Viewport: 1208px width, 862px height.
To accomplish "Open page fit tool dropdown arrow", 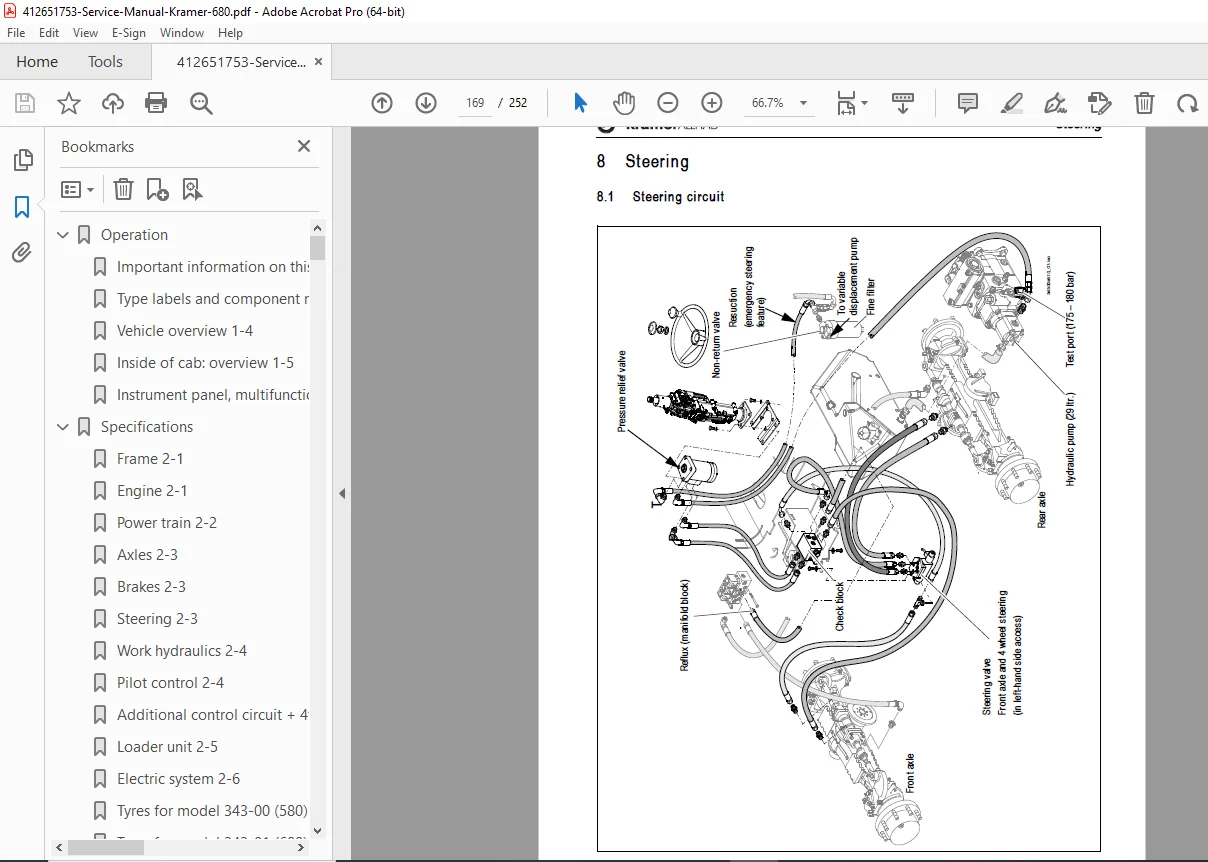I will (865, 103).
